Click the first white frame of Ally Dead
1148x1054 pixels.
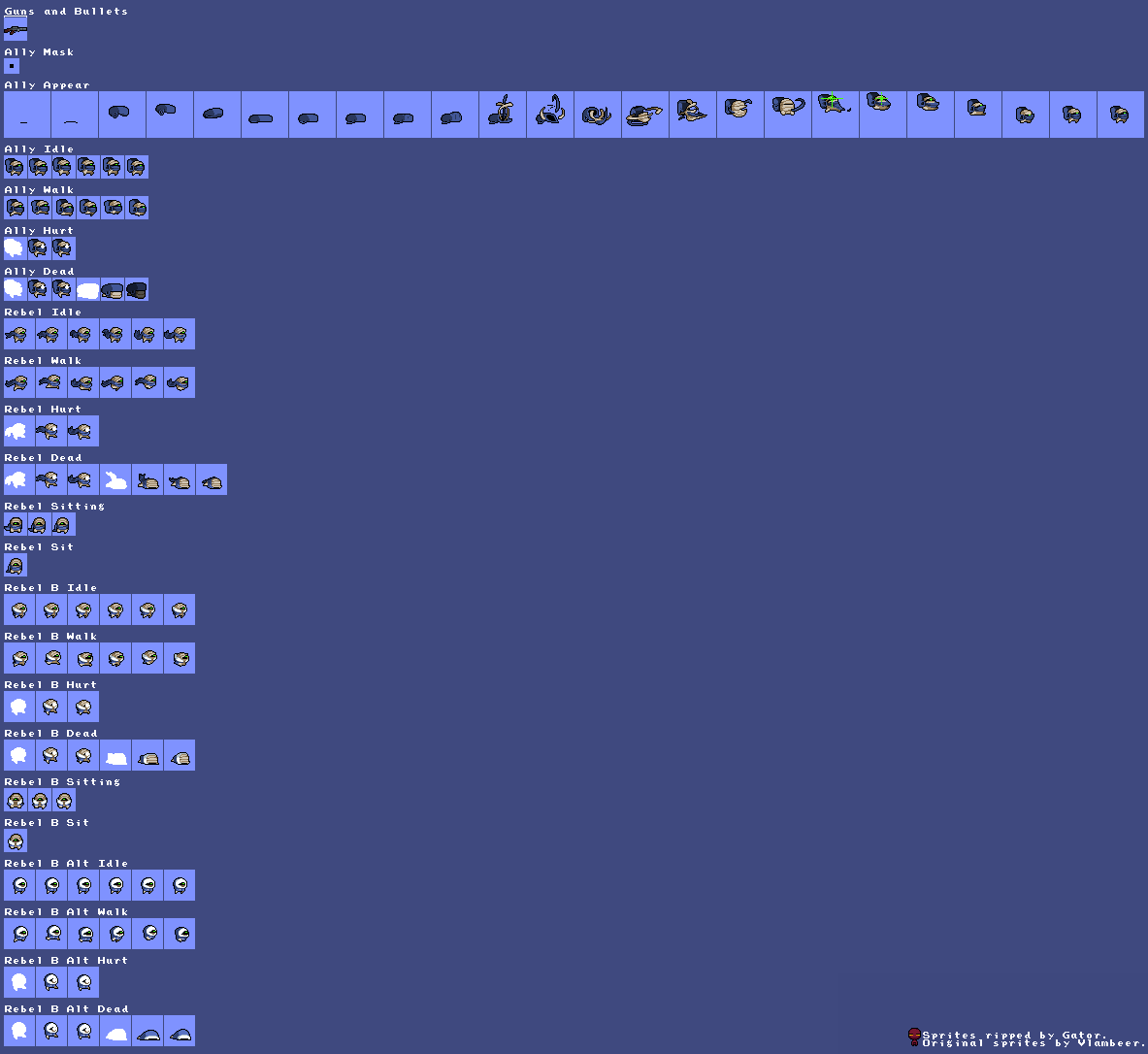(x=16, y=289)
